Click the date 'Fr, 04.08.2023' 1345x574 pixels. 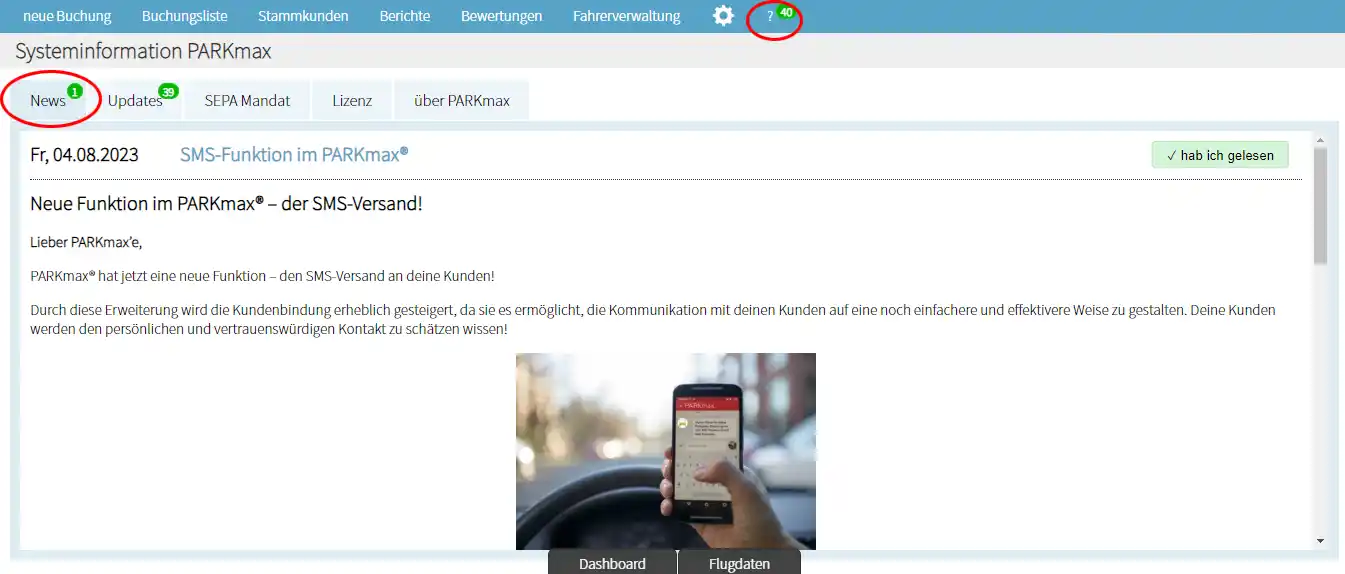click(84, 155)
